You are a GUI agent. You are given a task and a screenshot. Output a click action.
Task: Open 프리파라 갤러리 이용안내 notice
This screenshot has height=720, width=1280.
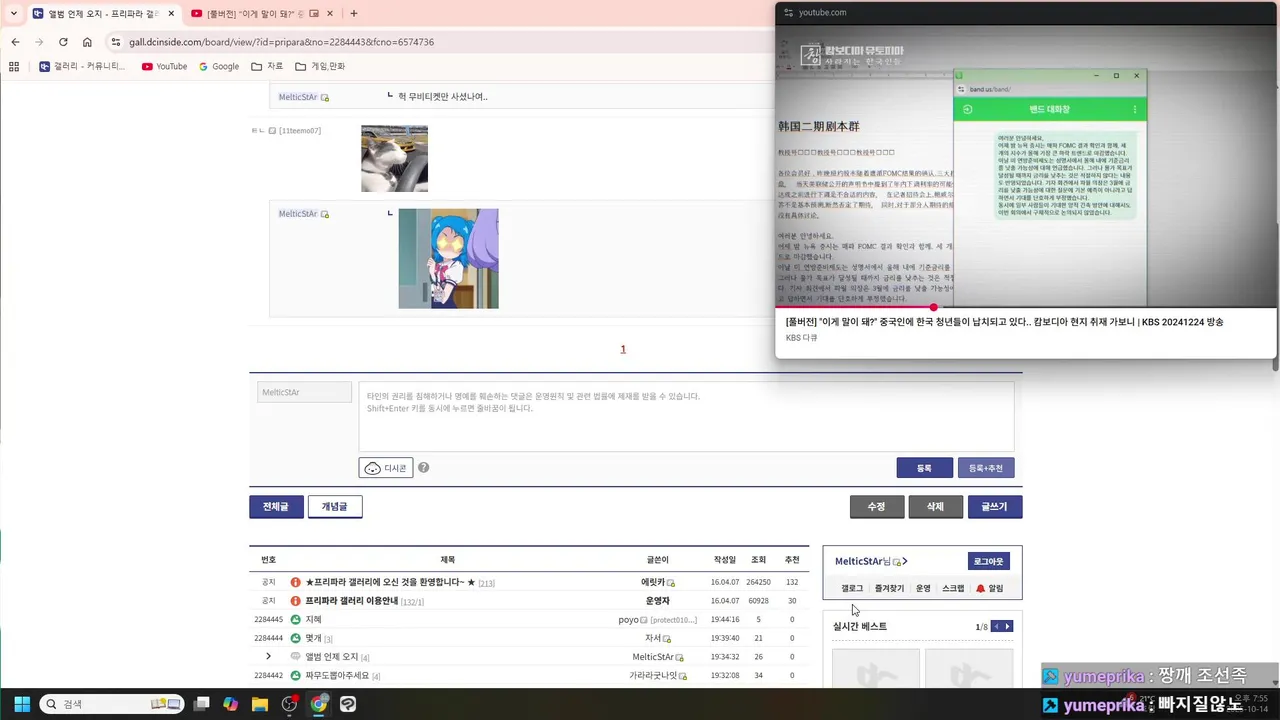[352, 601]
